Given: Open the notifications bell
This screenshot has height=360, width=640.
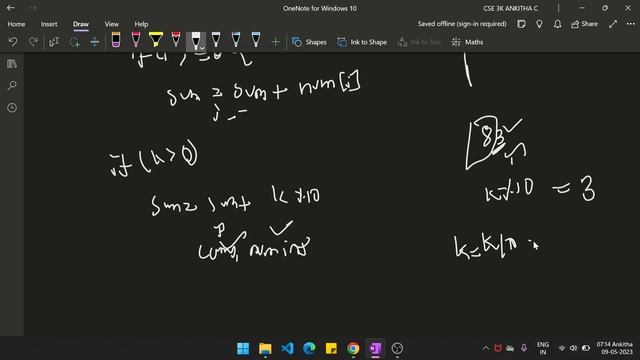Looking at the screenshot, I should [557, 24].
